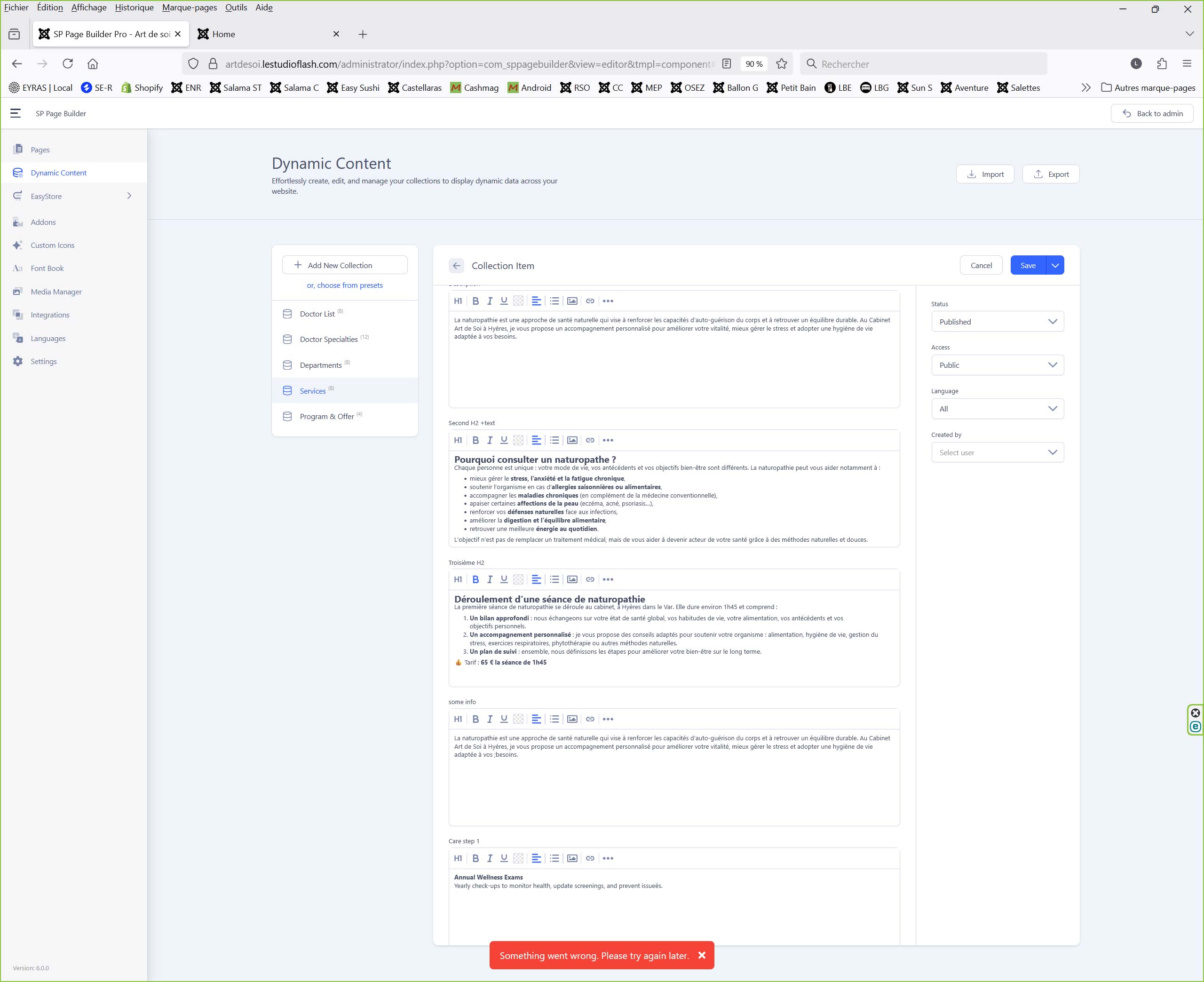Insert link in some info editor

[590, 719]
